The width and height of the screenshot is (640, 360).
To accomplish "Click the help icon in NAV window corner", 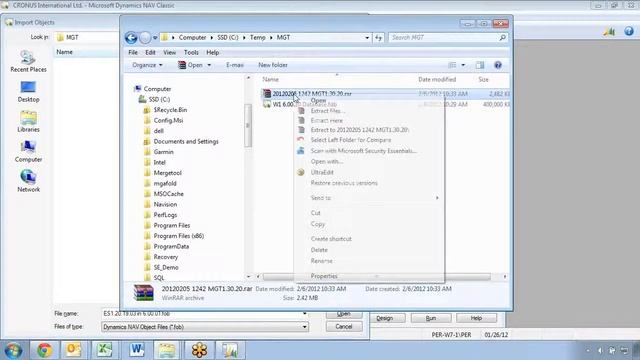I will (629, 31).
